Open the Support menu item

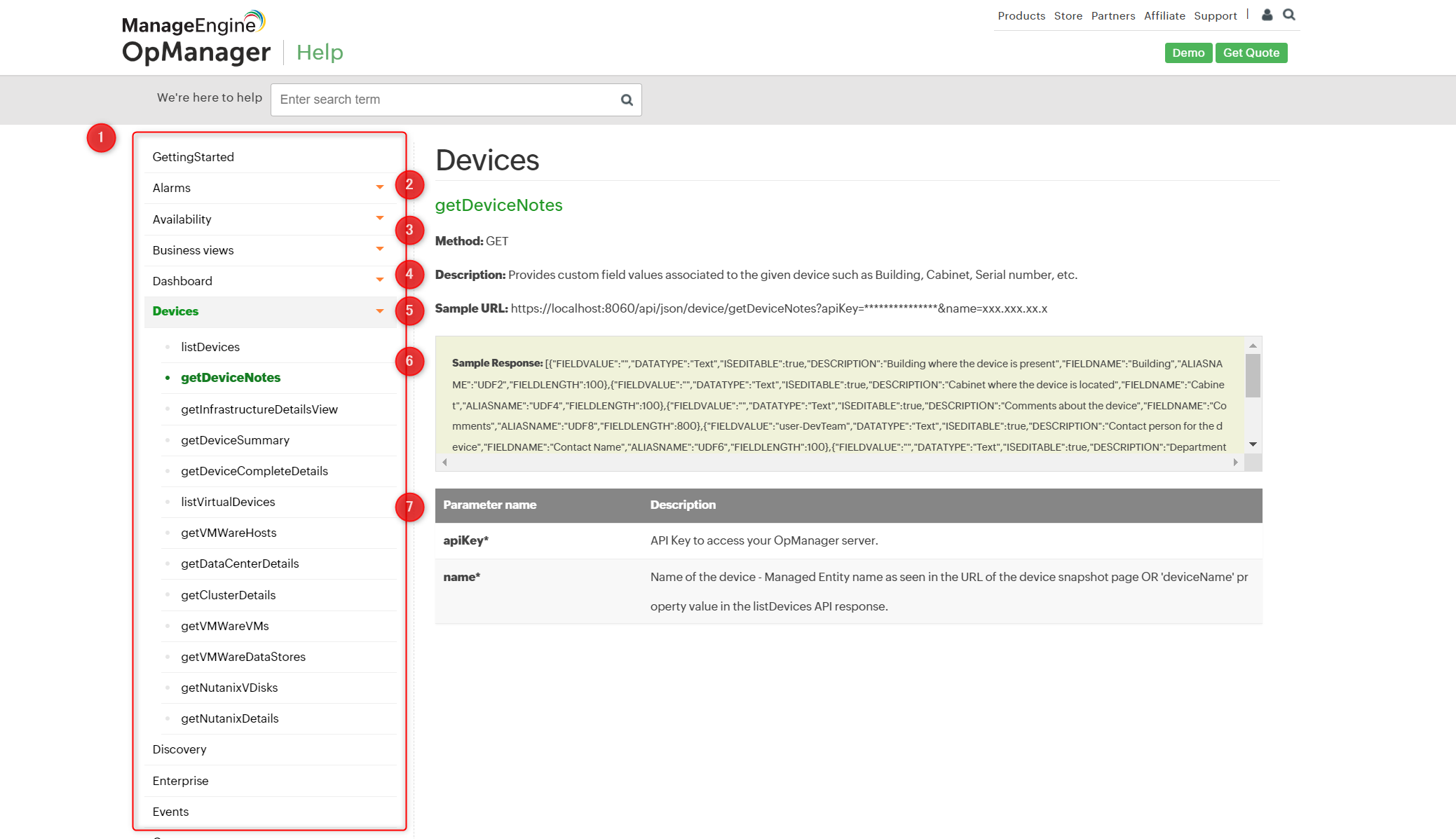click(1215, 15)
